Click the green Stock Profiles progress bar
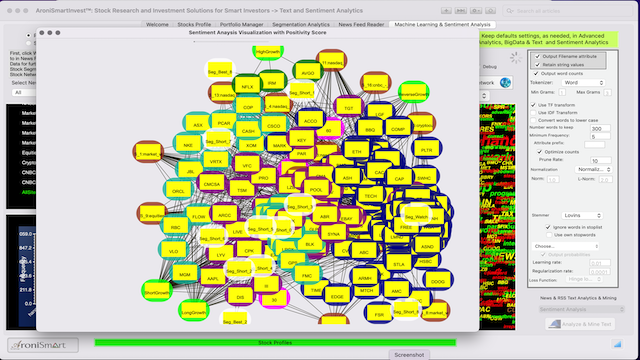640x360 pixels. pyautogui.click(x=275, y=342)
